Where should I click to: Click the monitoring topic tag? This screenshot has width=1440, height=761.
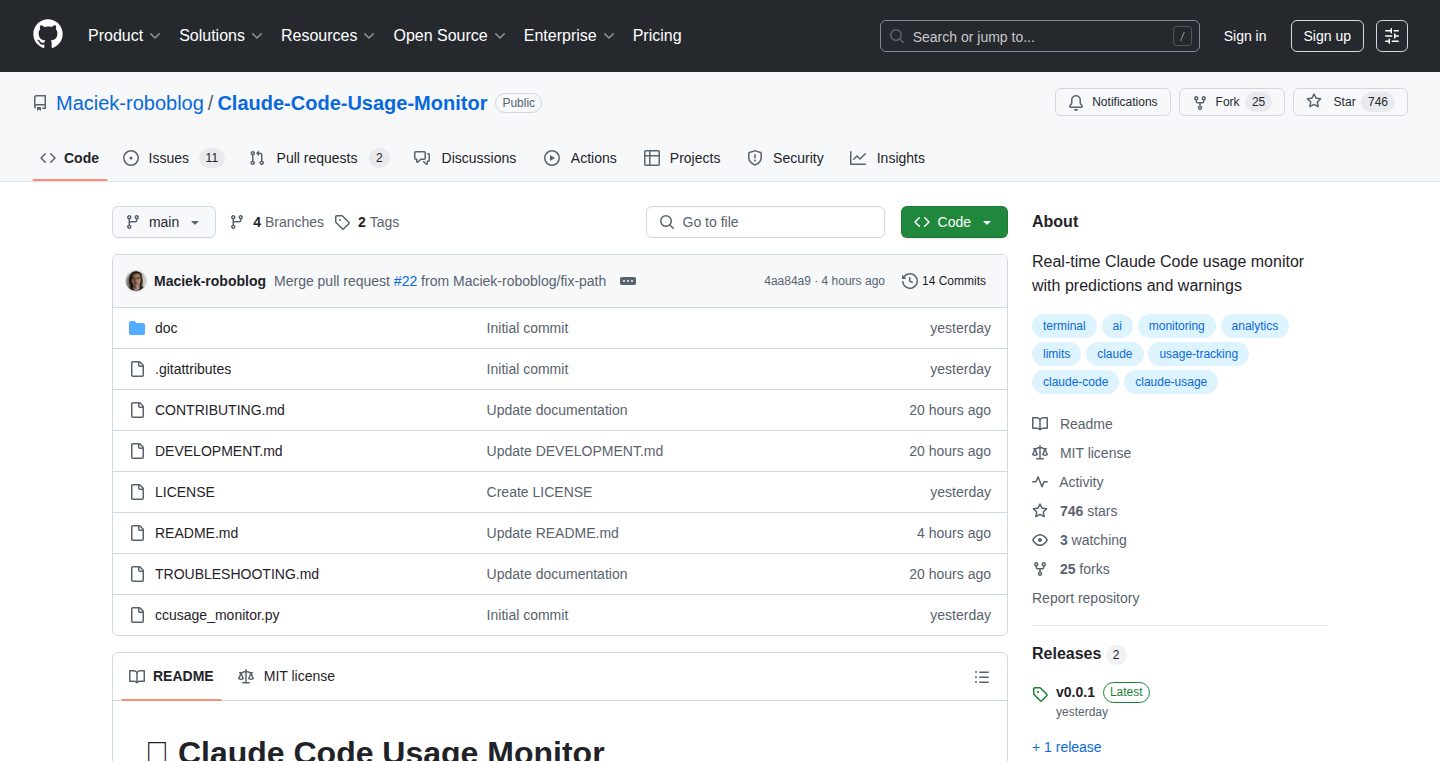pos(1176,326)
